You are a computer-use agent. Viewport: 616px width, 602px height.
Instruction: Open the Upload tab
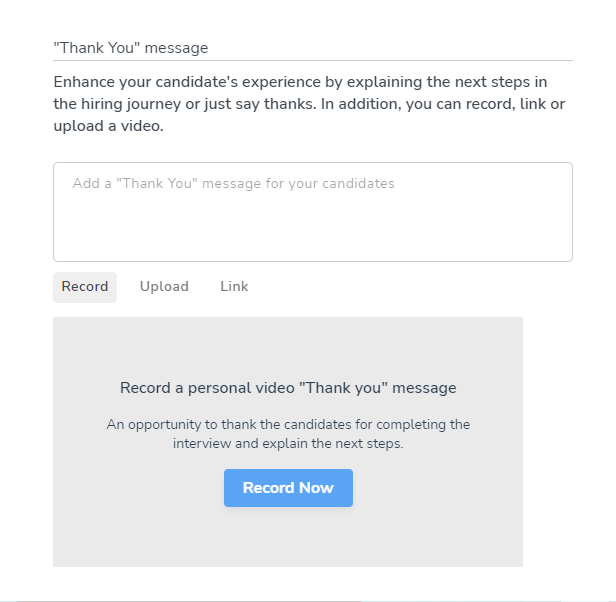[164, 287]
